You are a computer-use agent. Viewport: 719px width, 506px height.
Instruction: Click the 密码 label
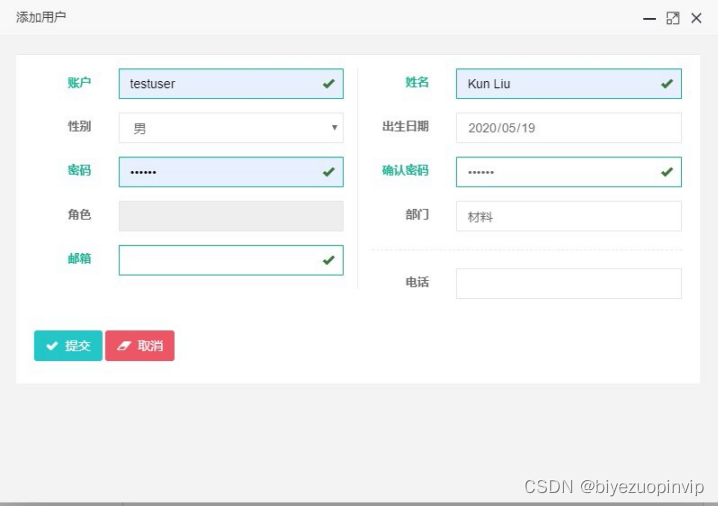[x=79, y=171]
